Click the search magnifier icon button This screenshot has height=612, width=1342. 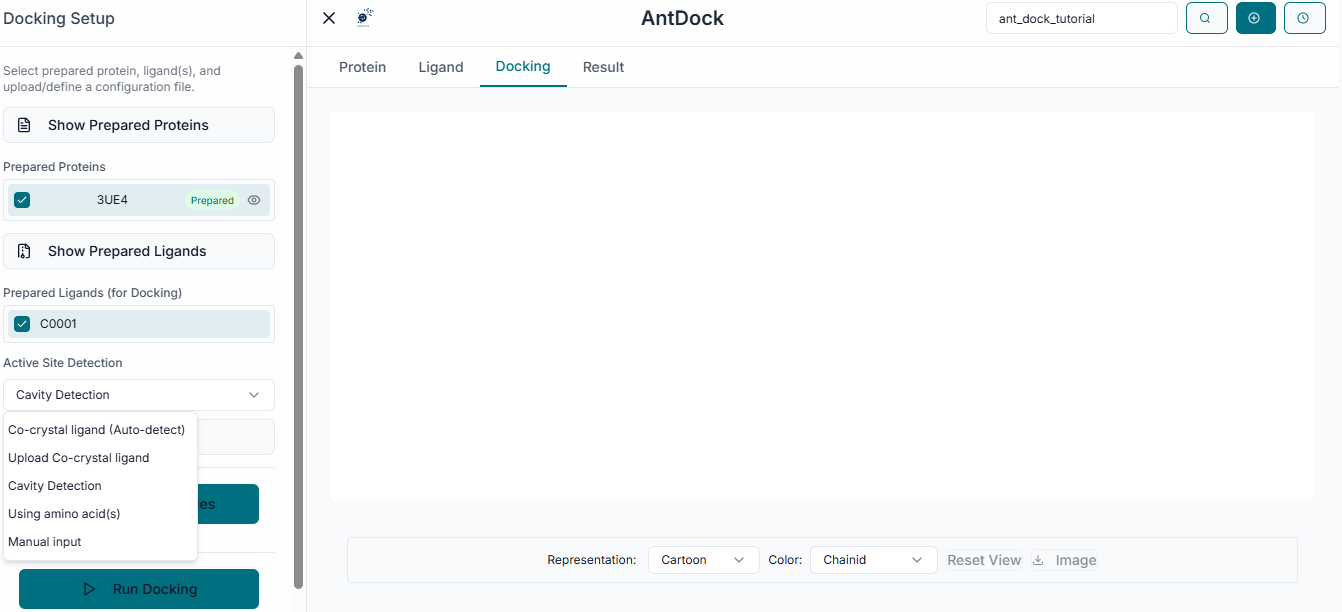click(x=1206, y=18)
